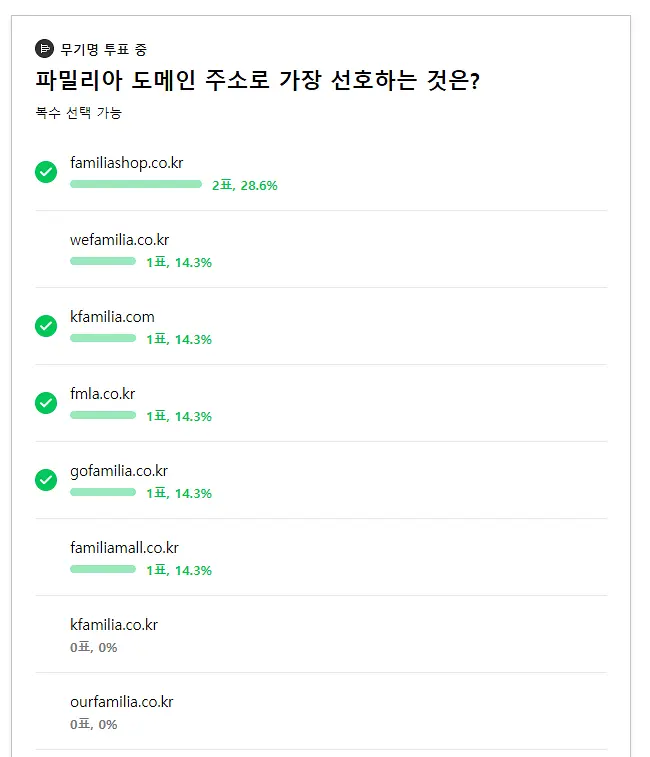Click the wefamilia.co.kr vote progress bar

click(x=103, y=261)
